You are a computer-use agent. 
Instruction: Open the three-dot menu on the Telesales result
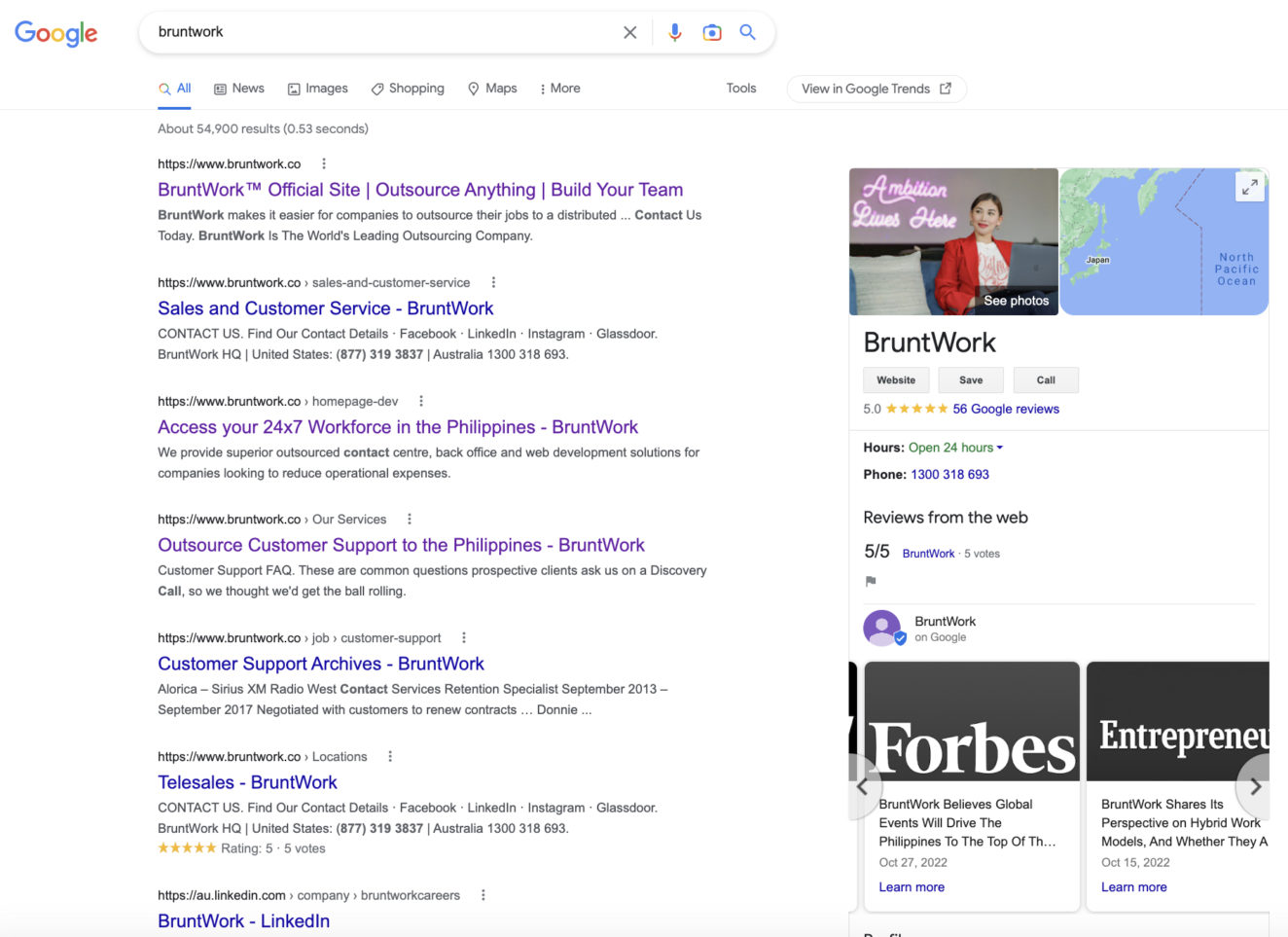click(389, 756)
